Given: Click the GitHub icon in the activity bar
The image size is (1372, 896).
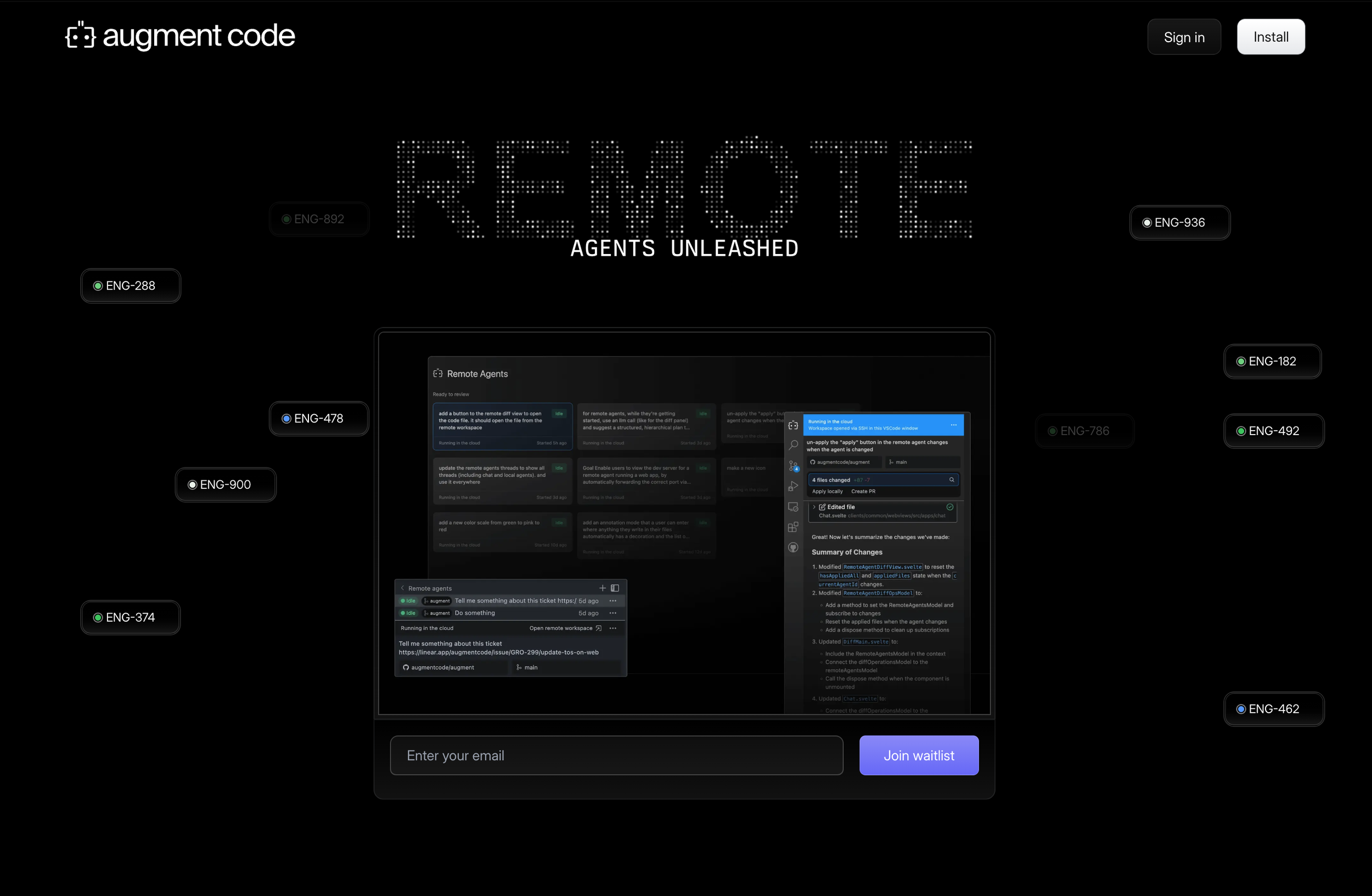Looking at the screenshot, I should [793, 548].
